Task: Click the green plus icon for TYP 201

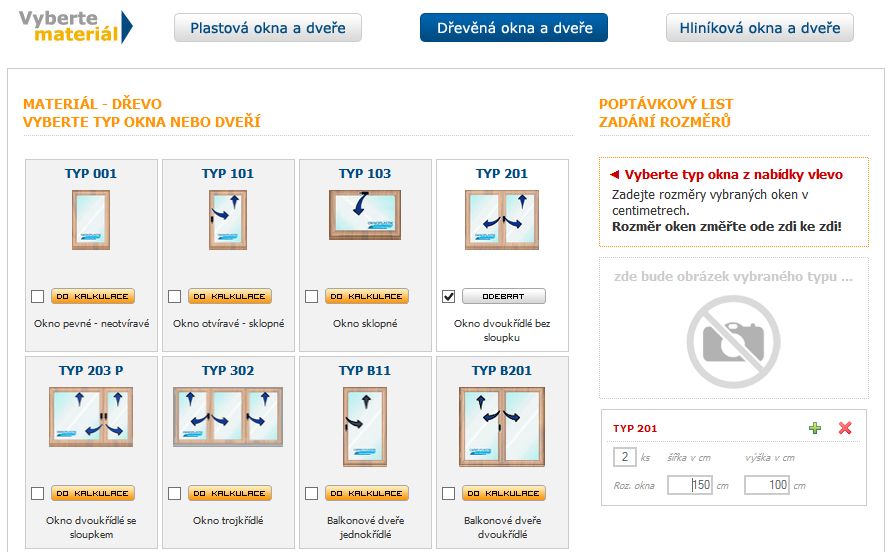Action: tap(815, 428)
